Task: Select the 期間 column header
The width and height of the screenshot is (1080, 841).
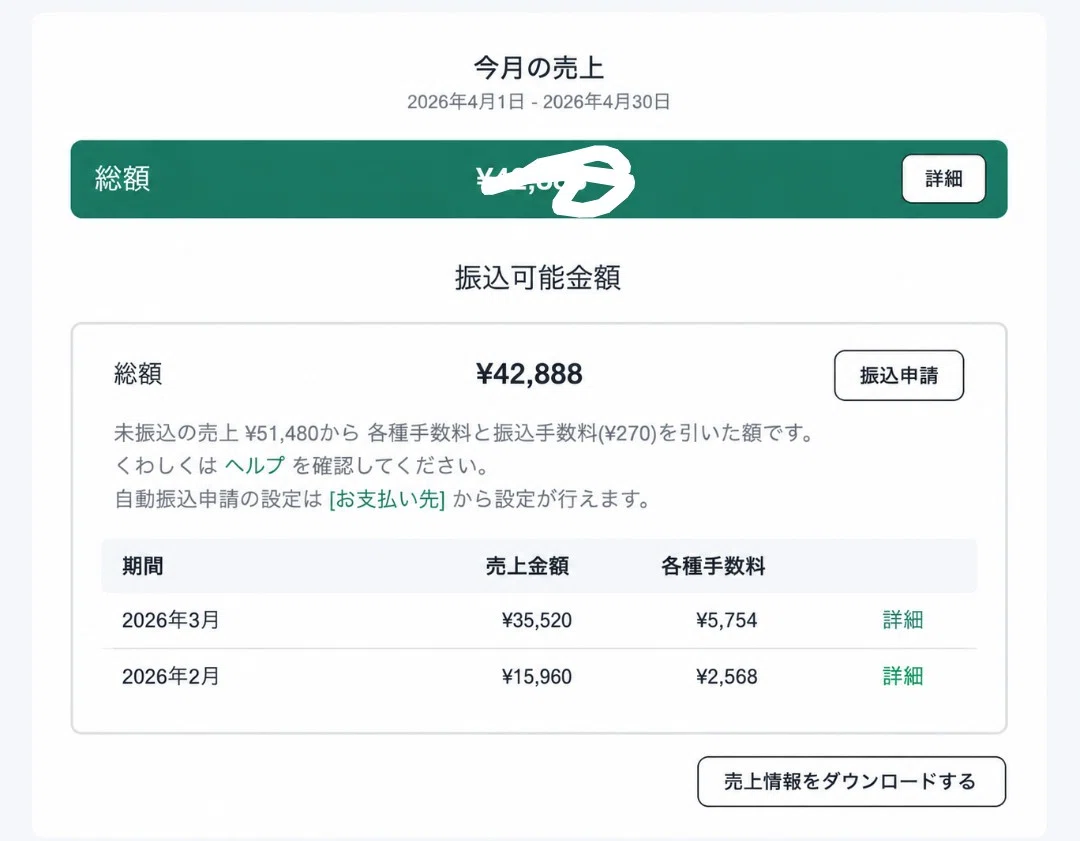Action: tap(143, 566)
